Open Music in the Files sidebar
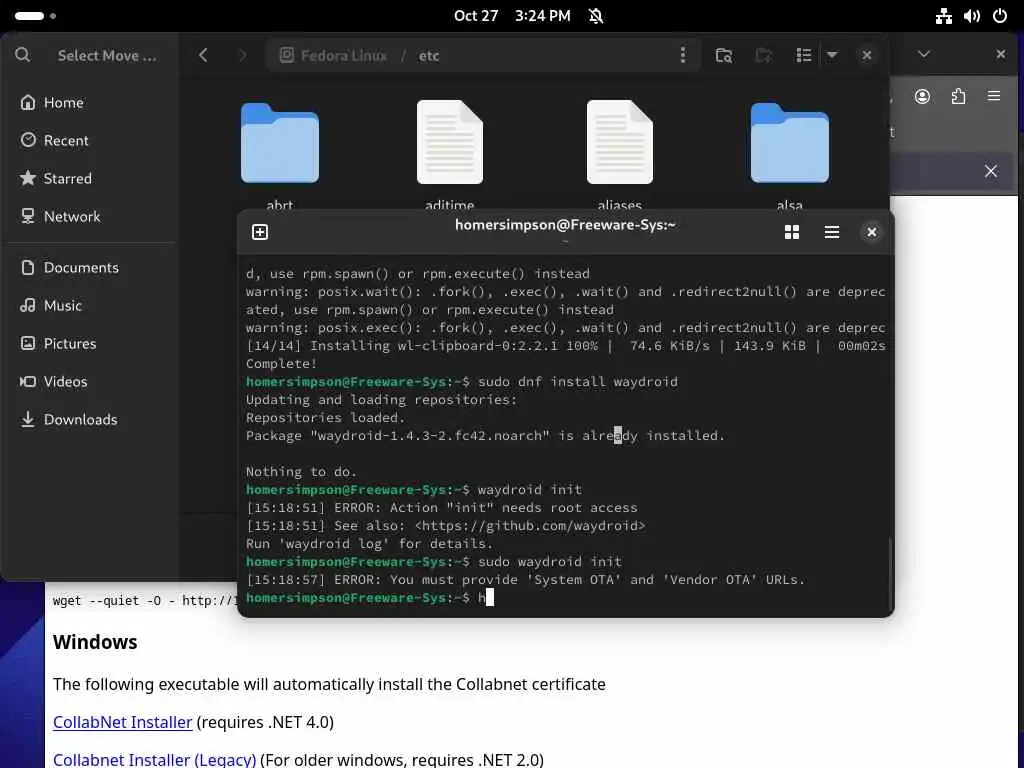The height and width of the screenshot is (768, 1024). 91,306
